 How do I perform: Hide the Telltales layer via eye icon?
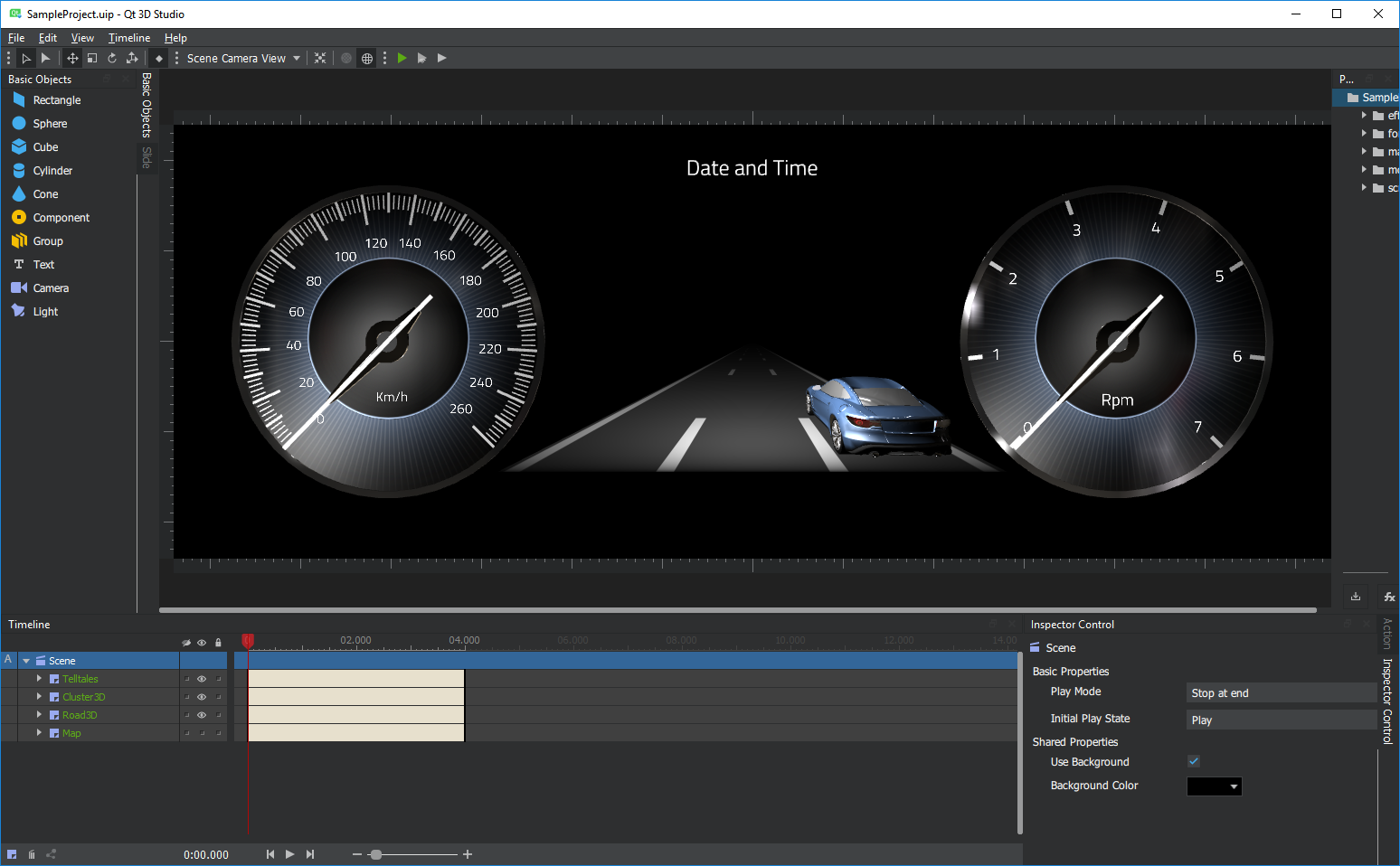click(202, 679)
